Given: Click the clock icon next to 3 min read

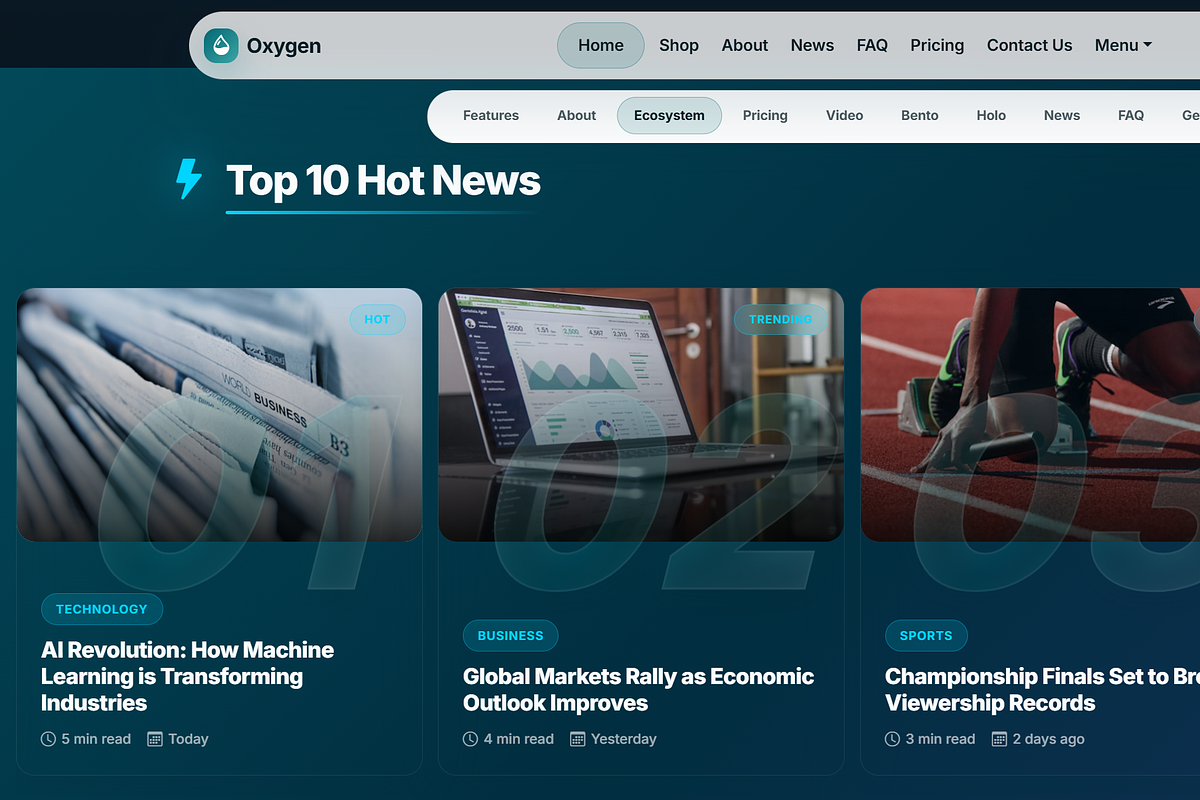Looking at the screenshot, I should 892,739.
